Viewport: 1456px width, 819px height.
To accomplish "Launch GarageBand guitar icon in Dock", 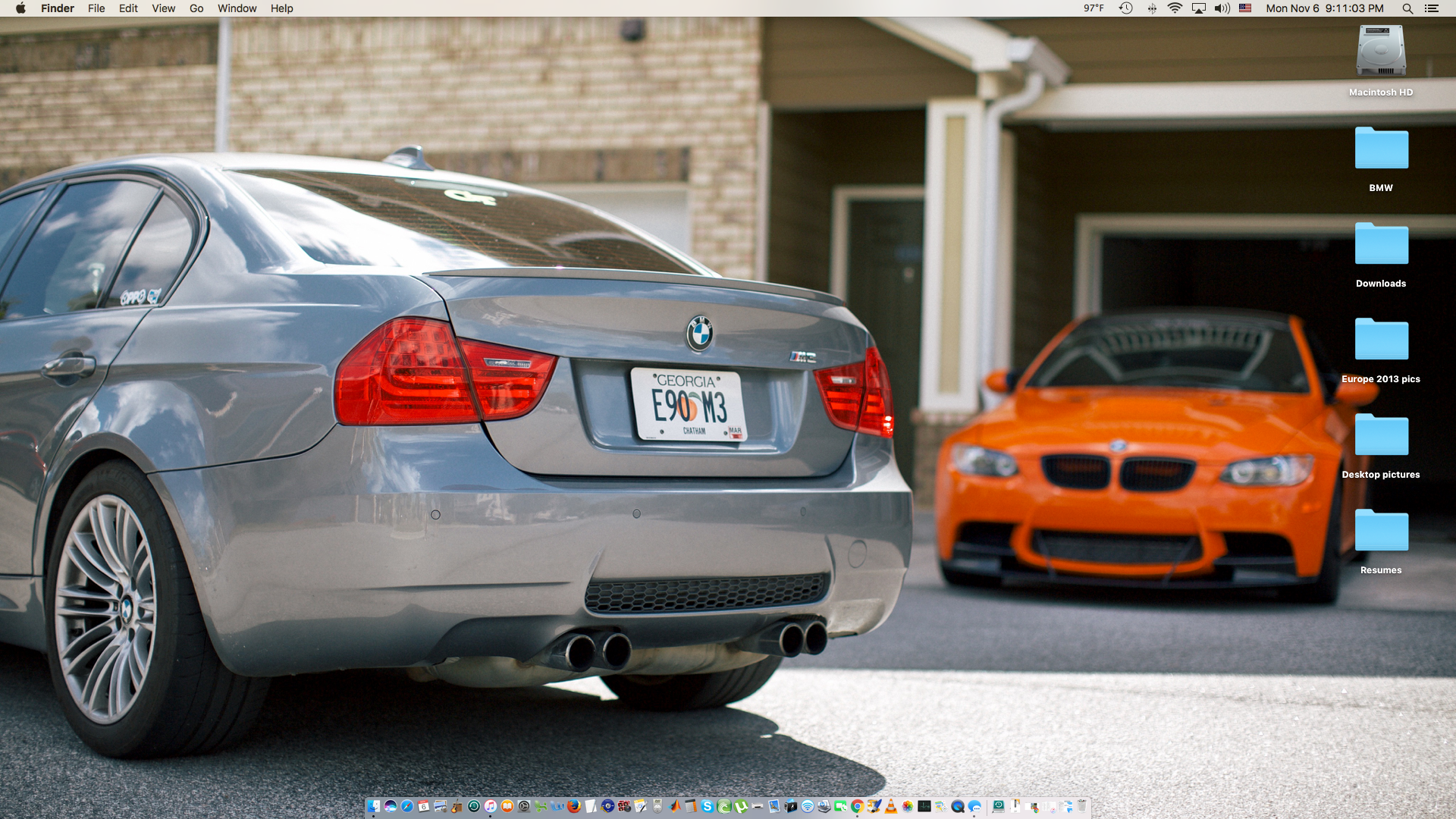I will (457, 806).
